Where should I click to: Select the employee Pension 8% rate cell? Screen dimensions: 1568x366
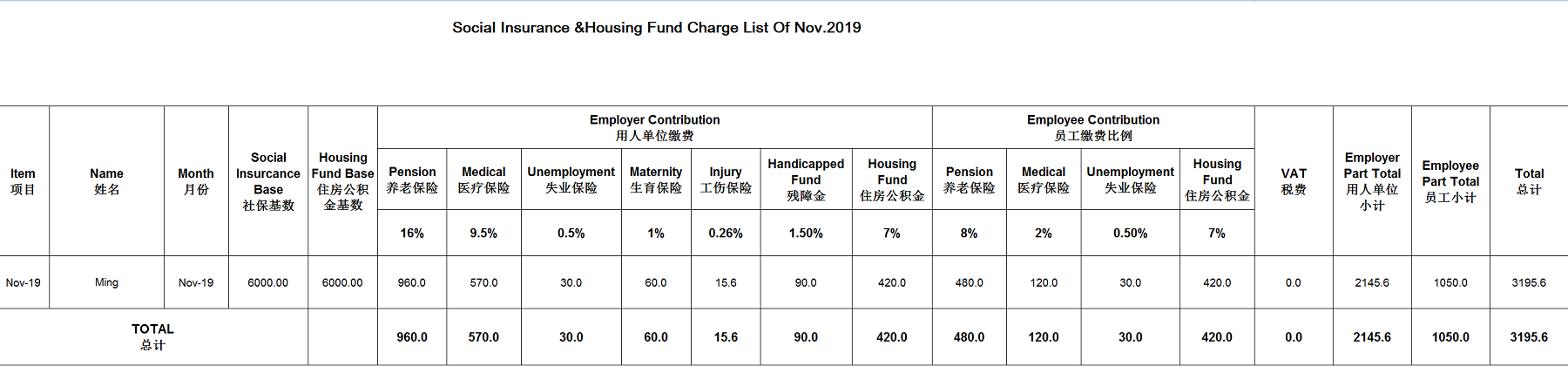click(x=969, y=233)
